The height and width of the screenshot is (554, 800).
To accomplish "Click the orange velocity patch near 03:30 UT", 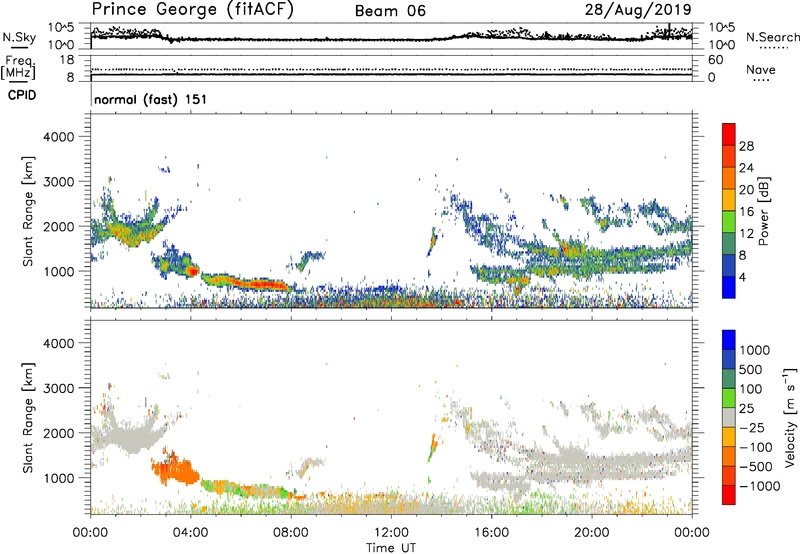I will 176,470.
